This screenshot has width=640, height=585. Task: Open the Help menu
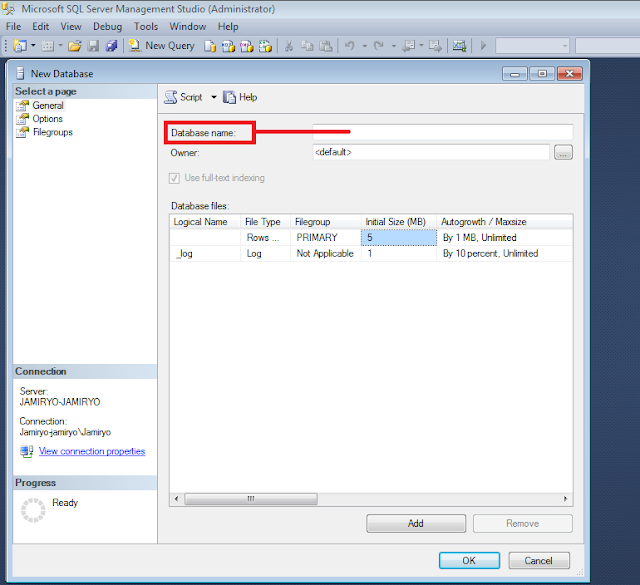click(228, 27)
